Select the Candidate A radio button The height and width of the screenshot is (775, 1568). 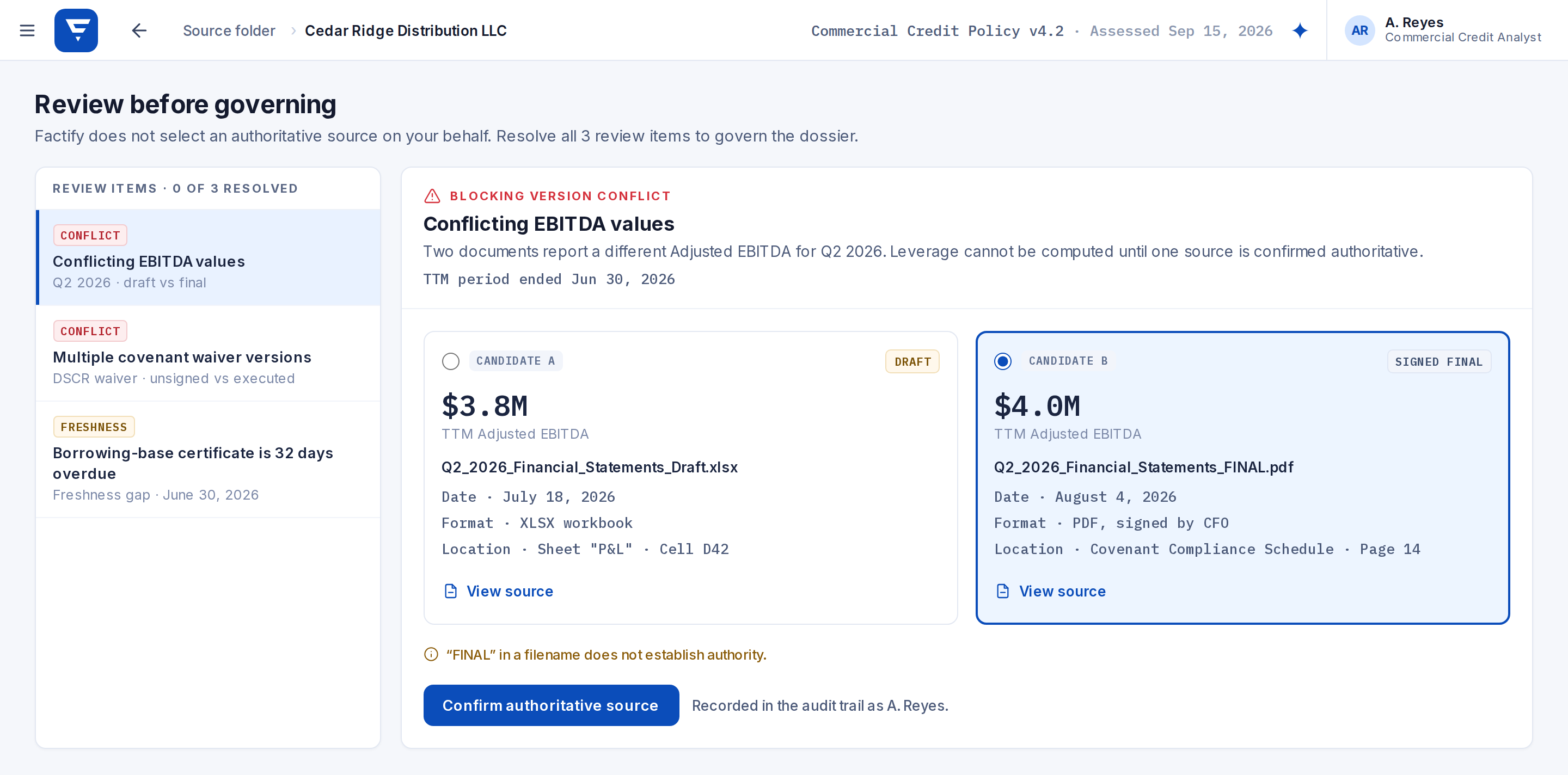click(450, 361)
